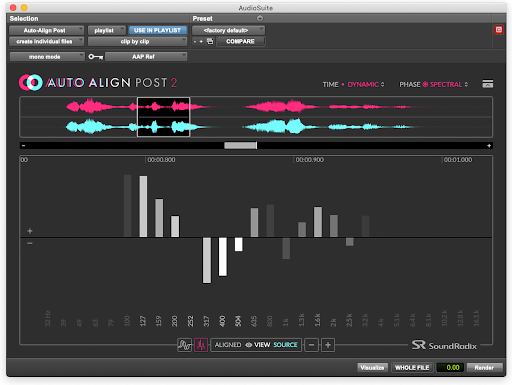The image size is (512, 385).
Task: Open the TIME DYNAMIC mode dropdown
Action: pos(366,84)
